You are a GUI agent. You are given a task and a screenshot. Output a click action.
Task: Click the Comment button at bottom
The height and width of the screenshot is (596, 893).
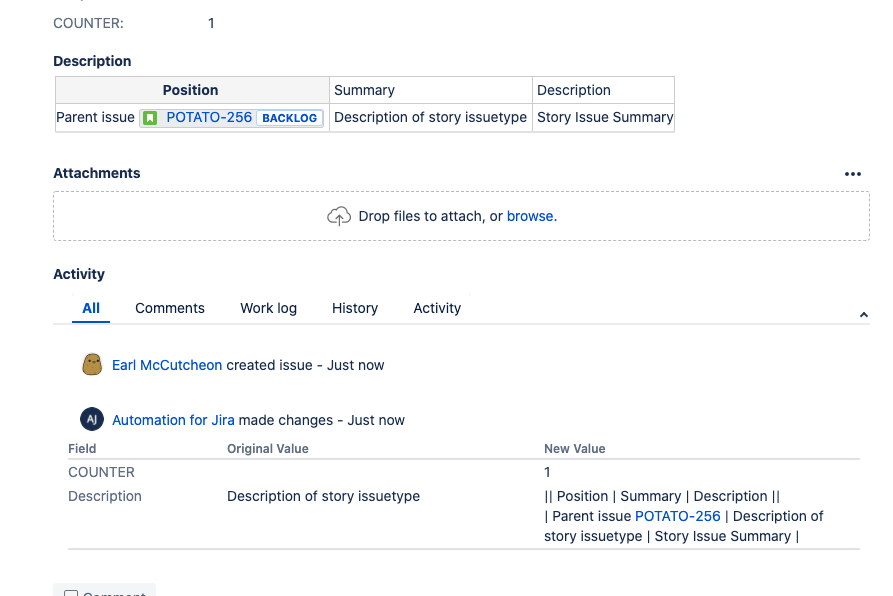[x=104, y=591]
